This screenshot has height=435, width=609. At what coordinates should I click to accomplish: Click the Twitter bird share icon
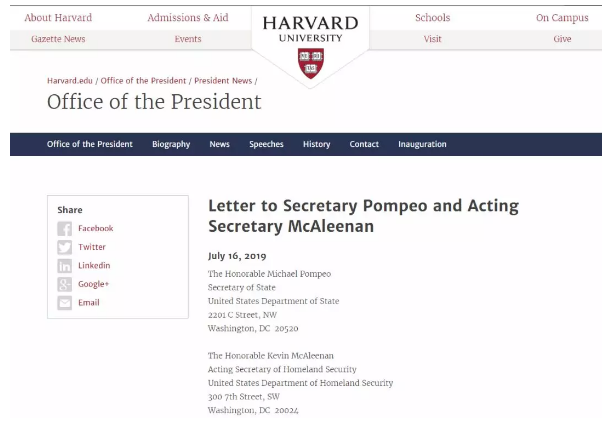click(x=65, y=247)
